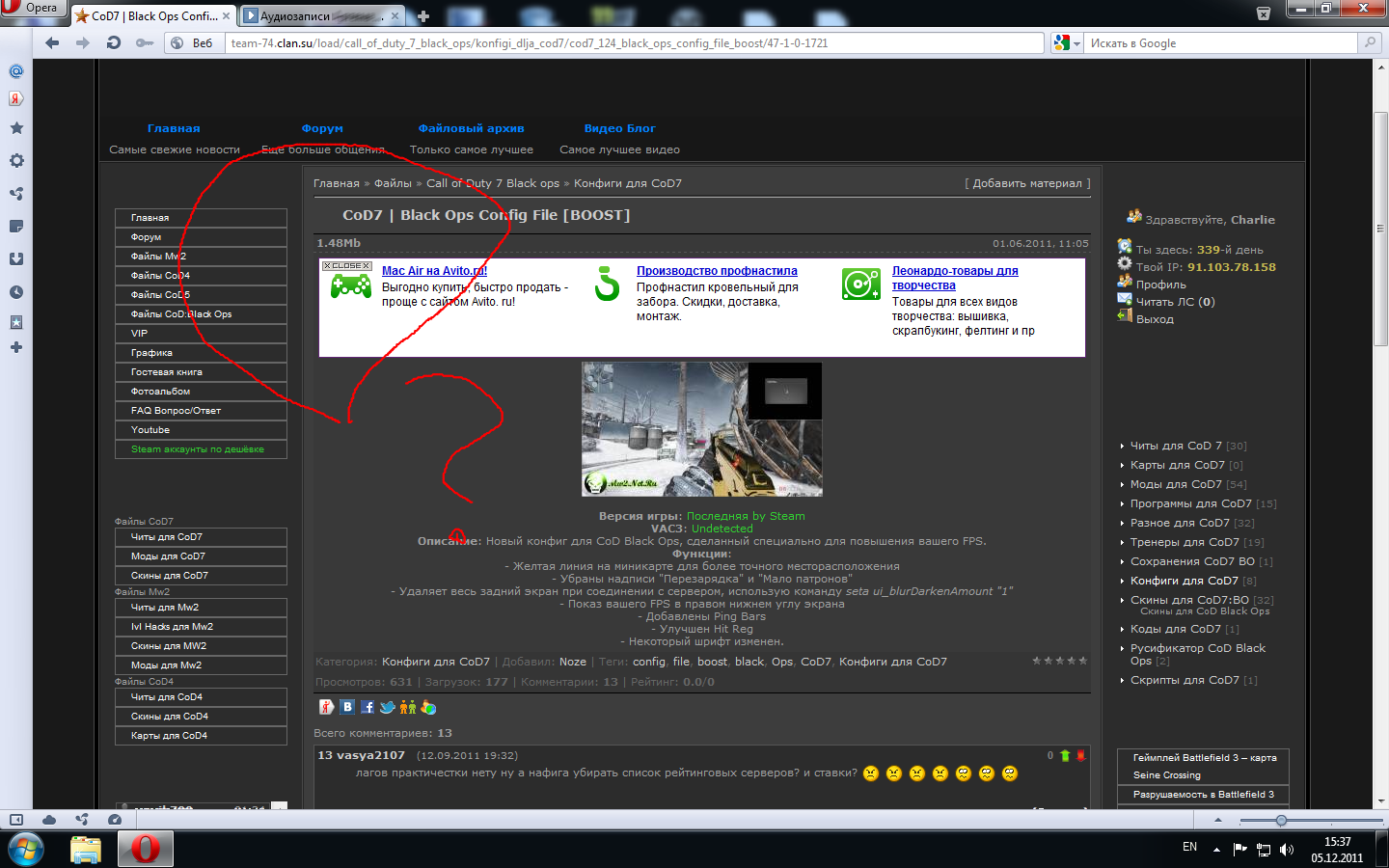Open the Unite panel in sidebar
Screen dimensions: 1389x868
[16, 193]
